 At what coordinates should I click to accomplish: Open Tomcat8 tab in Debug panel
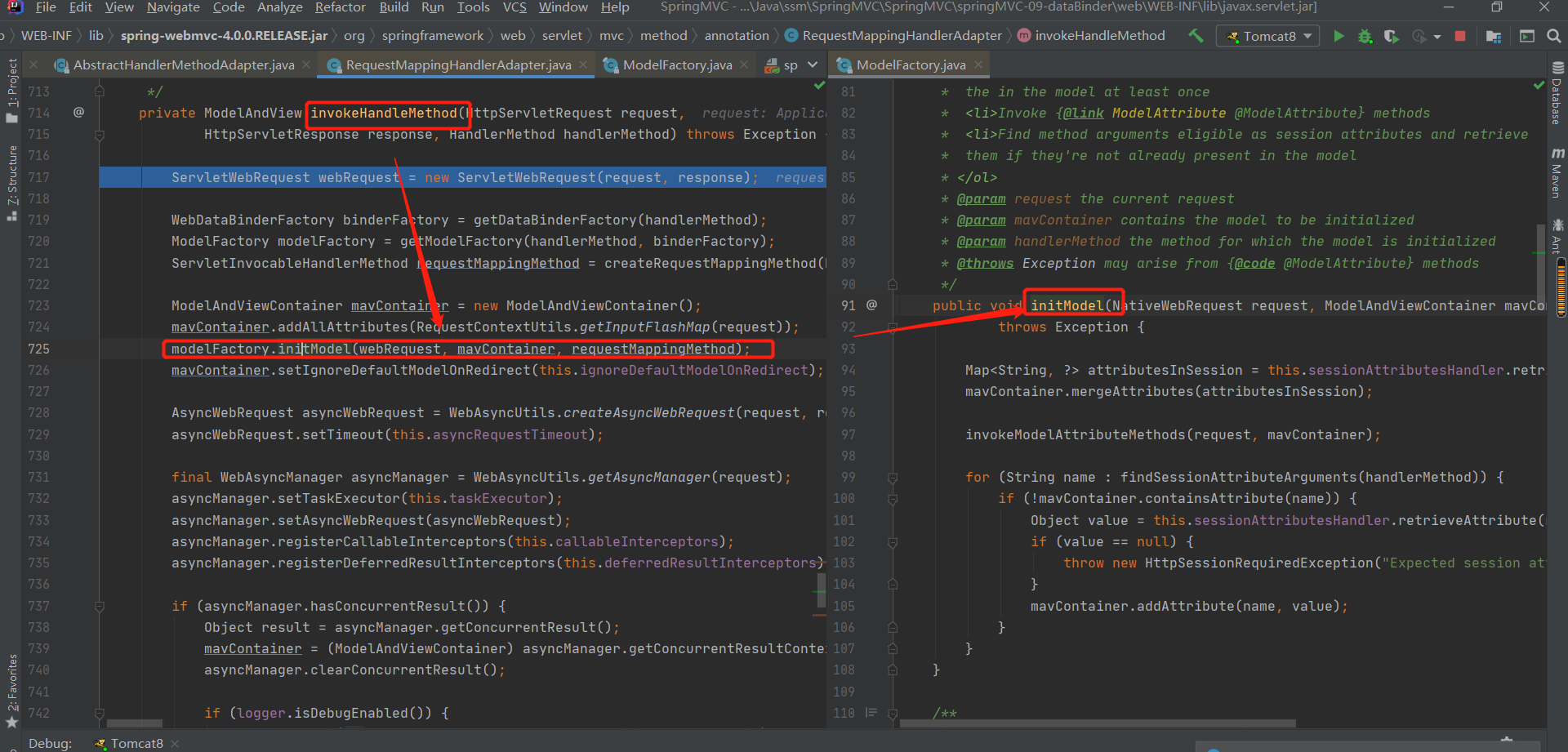tap(129, 743)
